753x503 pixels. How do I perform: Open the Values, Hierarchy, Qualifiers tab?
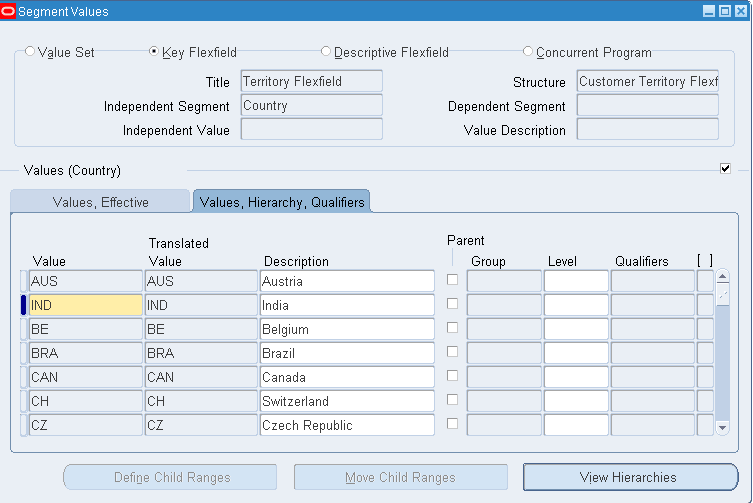tap(281, 202)
